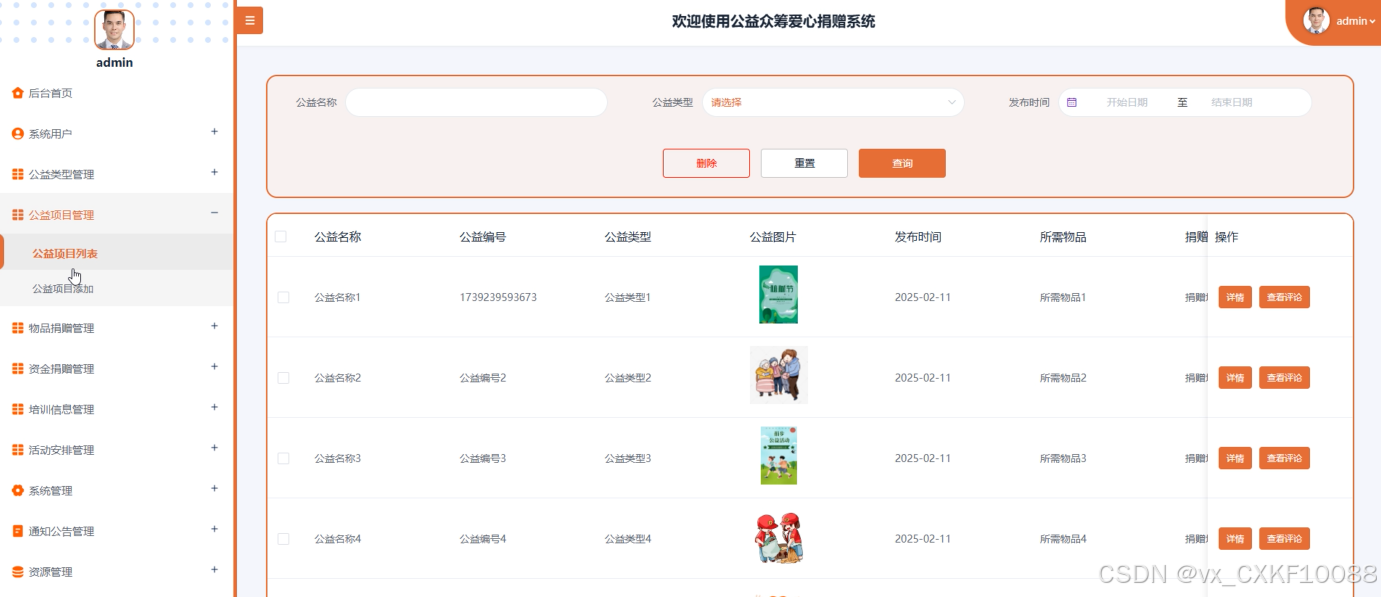Collapse 公益项目管理 with its minus sign
This screenshot has width=1381, height=597.
[x=214, y=212]
